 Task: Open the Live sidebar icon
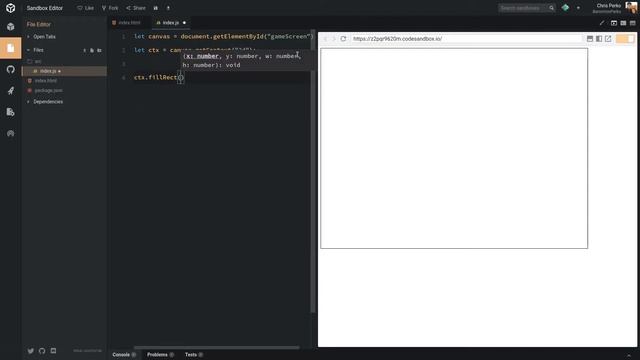[11, 133]
